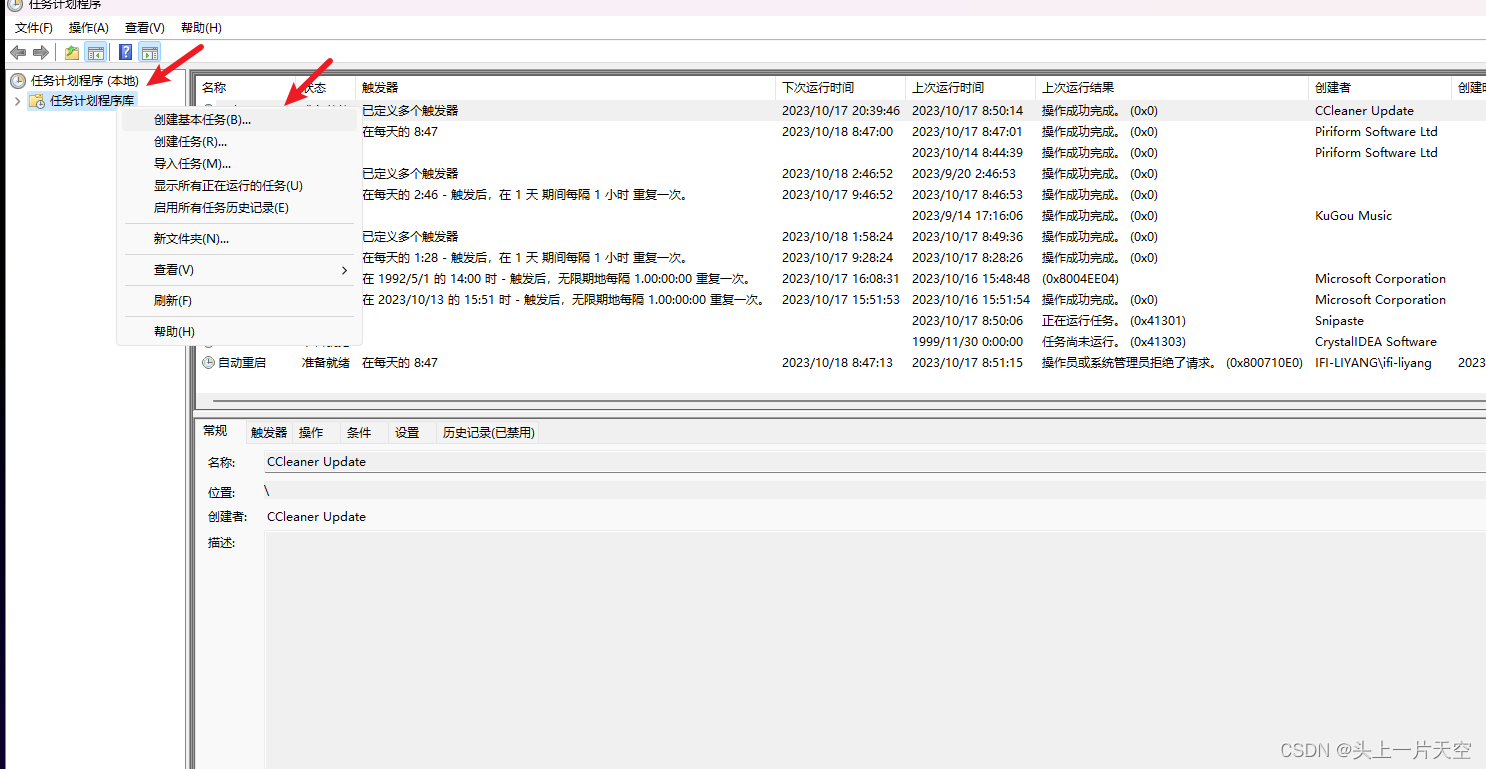Expand the 任务计划程序库 tree node chevron

(17, 101)
